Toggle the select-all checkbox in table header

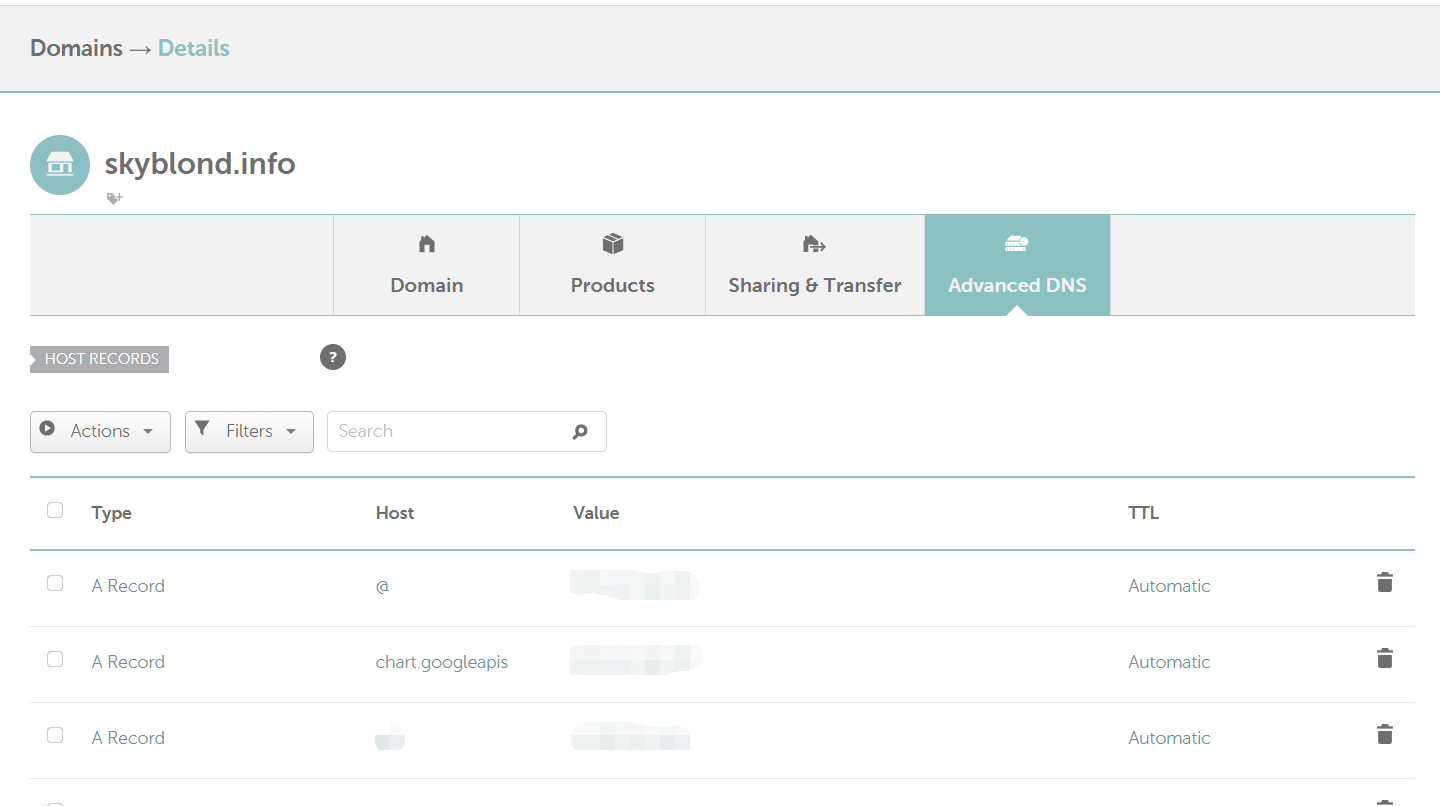point(55,510)
